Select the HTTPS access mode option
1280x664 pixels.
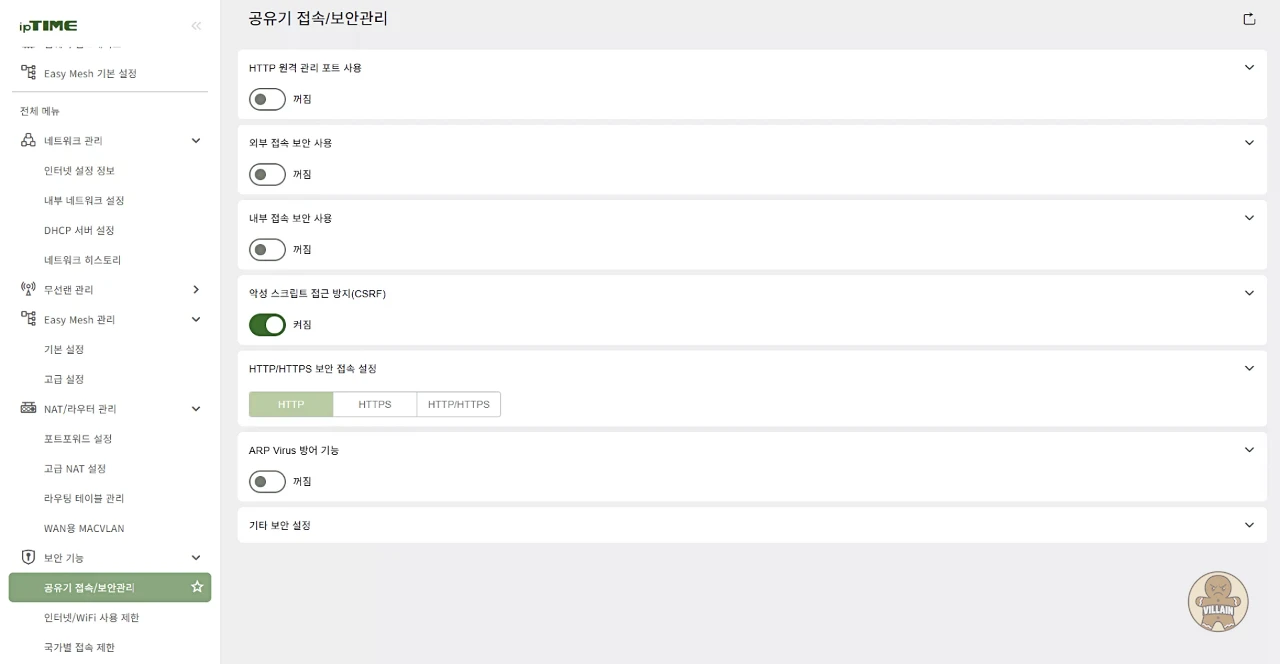tap(375, 404)
